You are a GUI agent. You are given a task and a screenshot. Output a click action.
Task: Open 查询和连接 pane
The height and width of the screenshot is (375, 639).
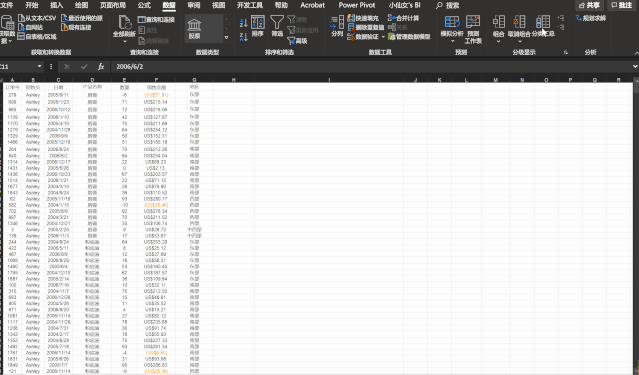pyautogui.click(x=156, y=19)
